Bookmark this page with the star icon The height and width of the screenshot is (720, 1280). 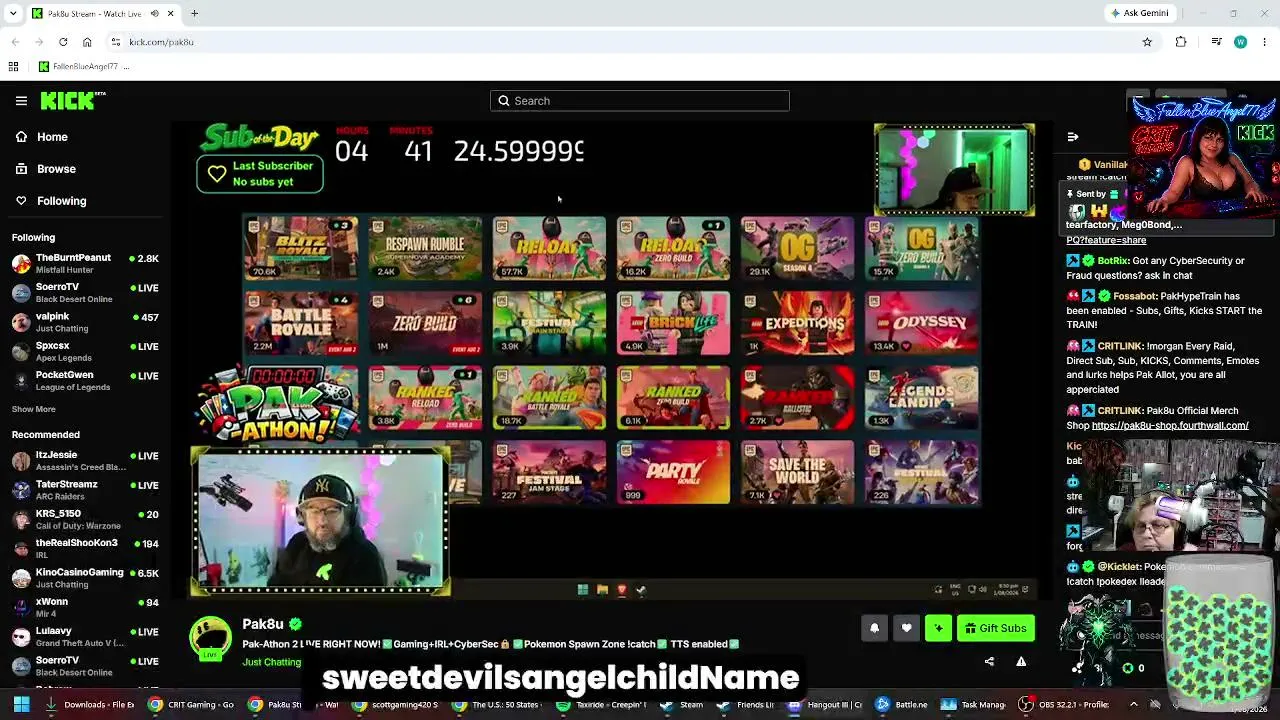(x=1147, y=42)
